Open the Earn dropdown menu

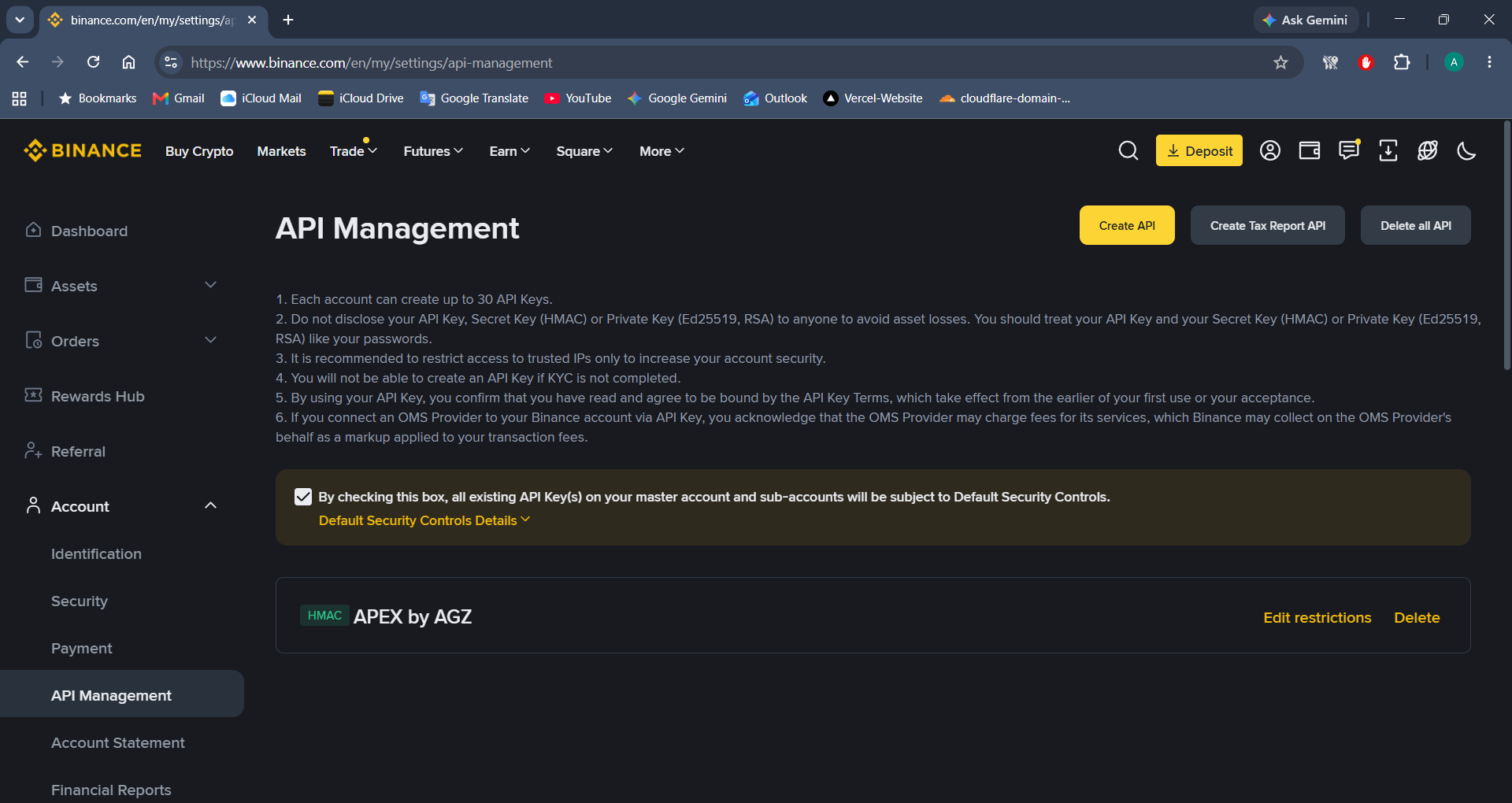510,151
